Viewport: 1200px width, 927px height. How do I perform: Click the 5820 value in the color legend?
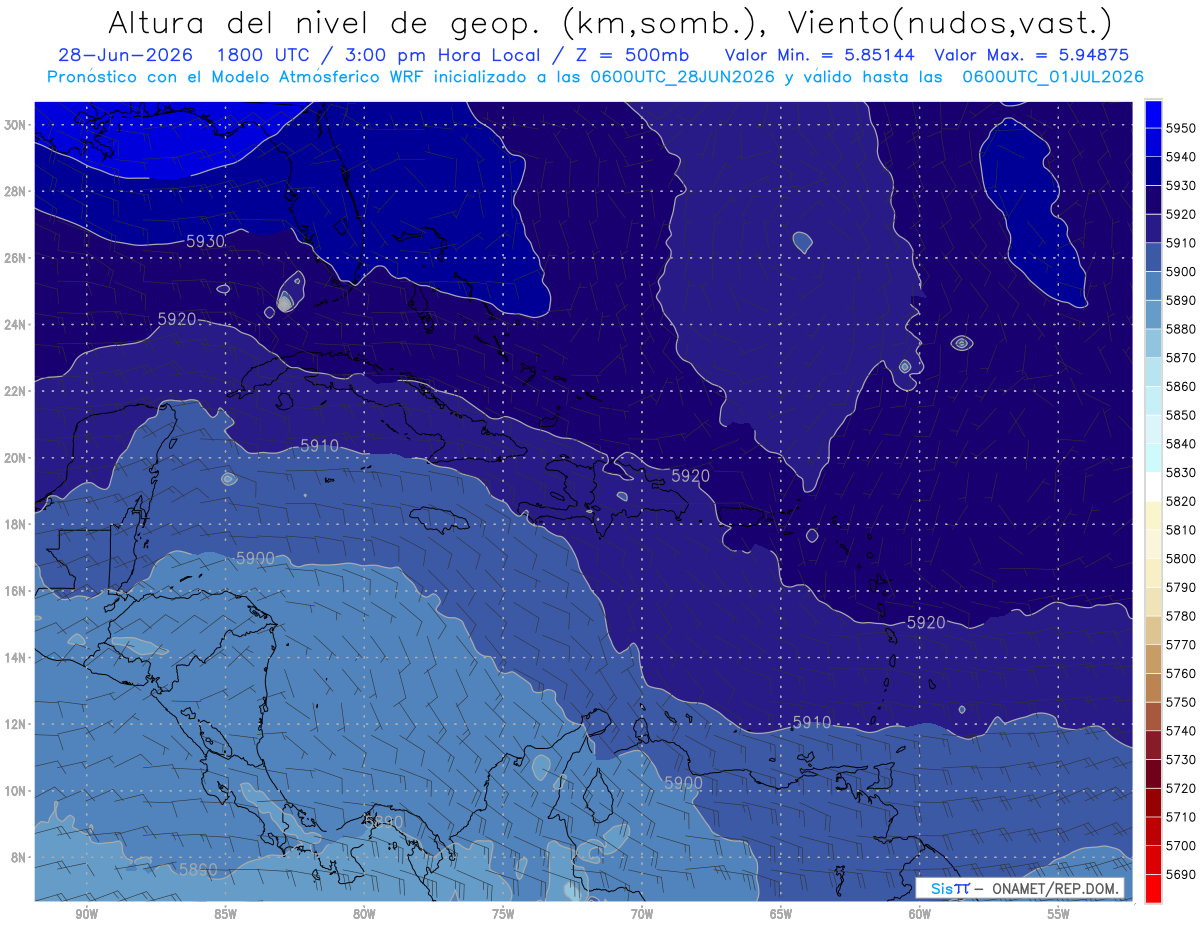[1180, 501]
